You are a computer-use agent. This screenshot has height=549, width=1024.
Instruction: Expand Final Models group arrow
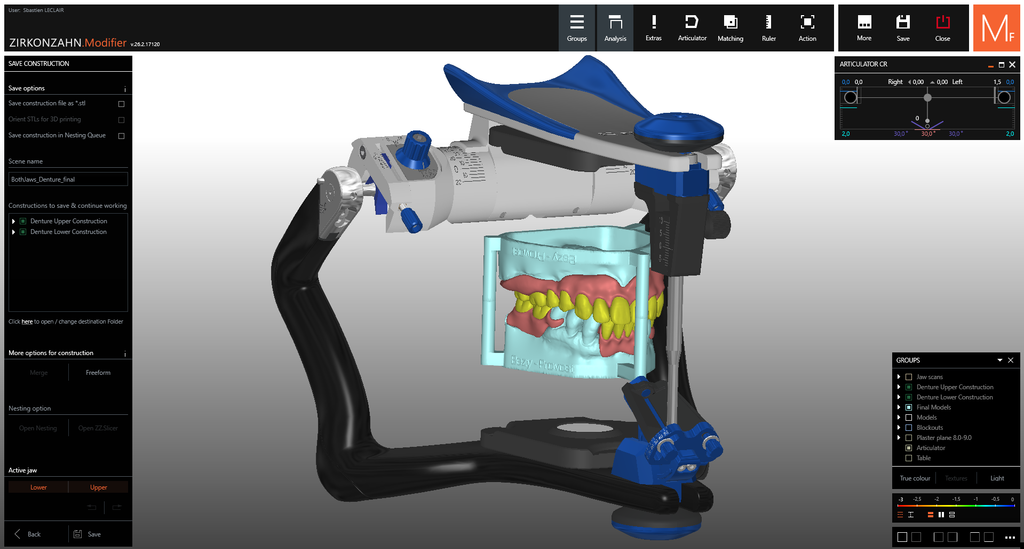tap(899, 407)
